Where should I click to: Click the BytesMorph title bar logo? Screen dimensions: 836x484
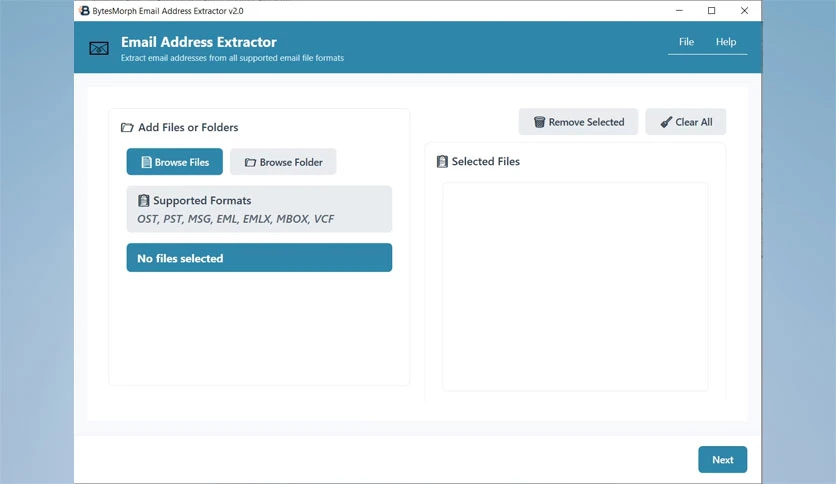pos(84,11)
